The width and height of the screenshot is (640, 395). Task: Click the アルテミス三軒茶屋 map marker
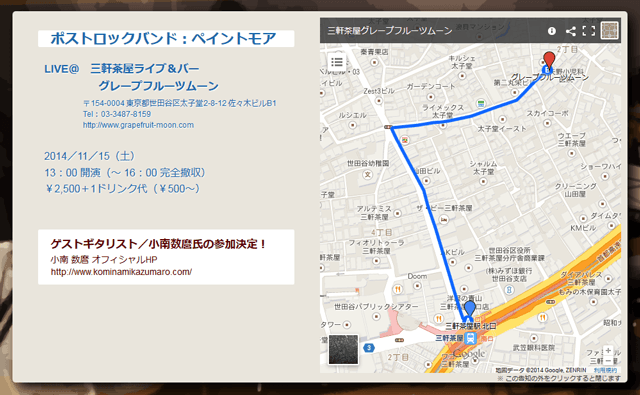tap(397, 213)
